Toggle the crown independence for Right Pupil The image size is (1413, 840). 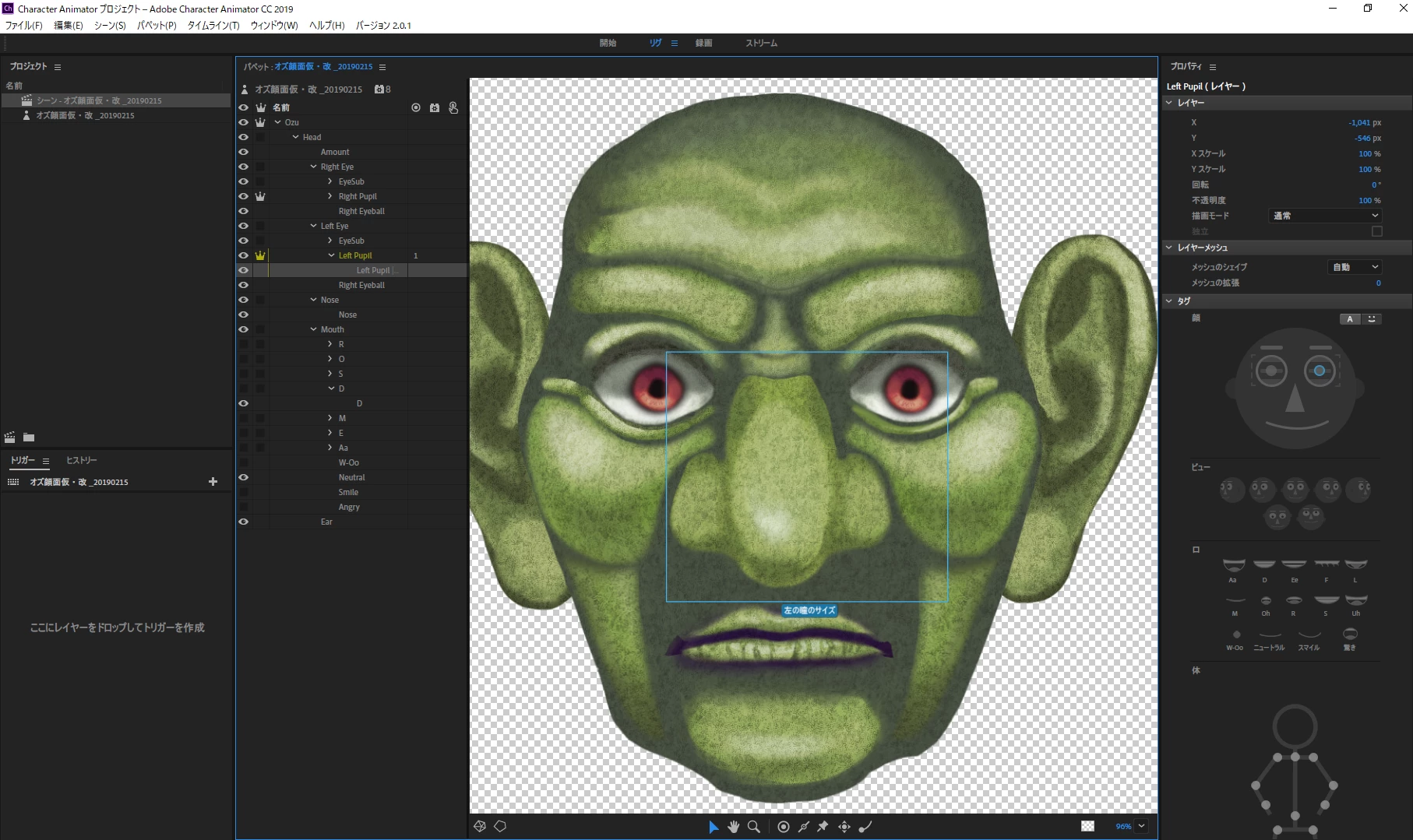(260, 196)
